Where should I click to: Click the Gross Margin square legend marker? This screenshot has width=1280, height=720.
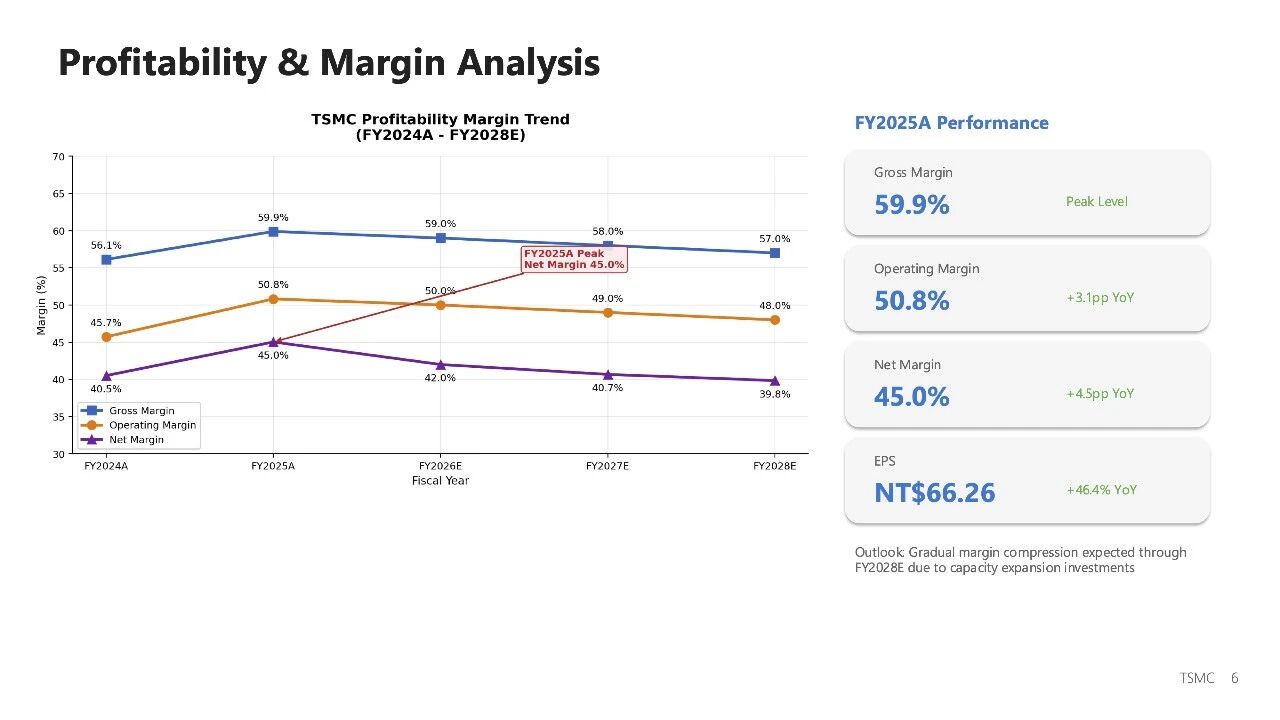pyautogui.click(x=93, y=411)
